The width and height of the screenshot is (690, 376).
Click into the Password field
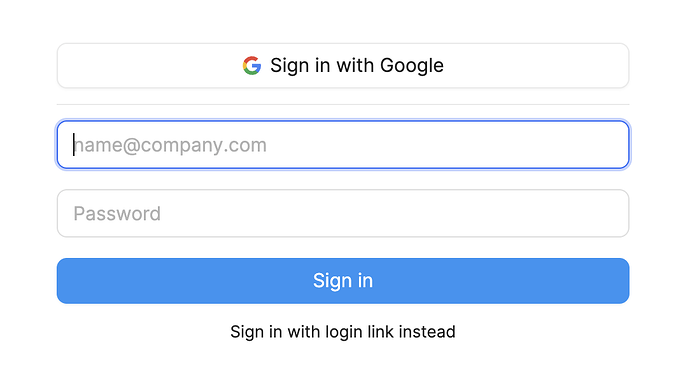click(343, 214)
